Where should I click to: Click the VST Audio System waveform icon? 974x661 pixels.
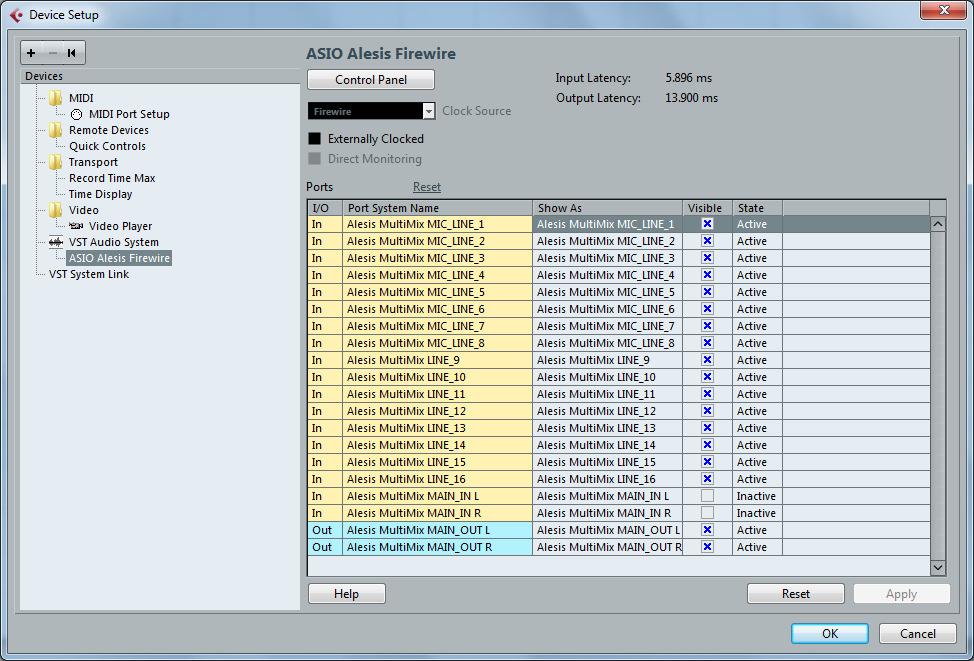click(x=56, y=242)
